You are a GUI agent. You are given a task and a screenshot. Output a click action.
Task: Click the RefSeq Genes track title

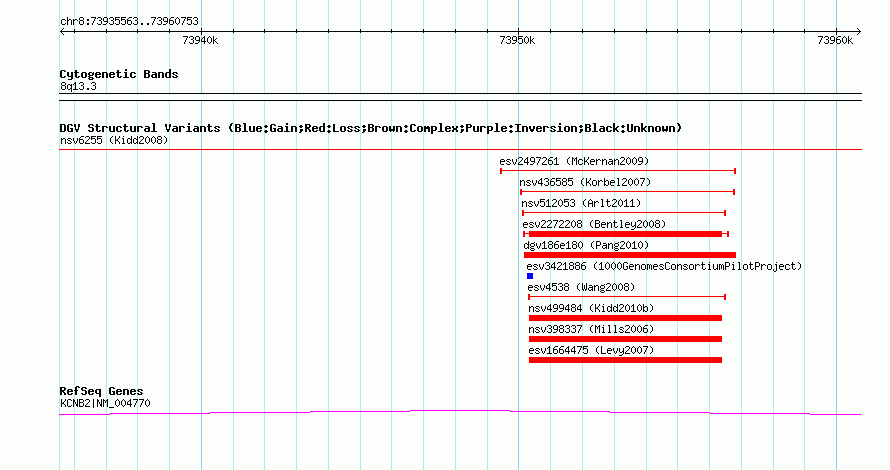(101, 391)
